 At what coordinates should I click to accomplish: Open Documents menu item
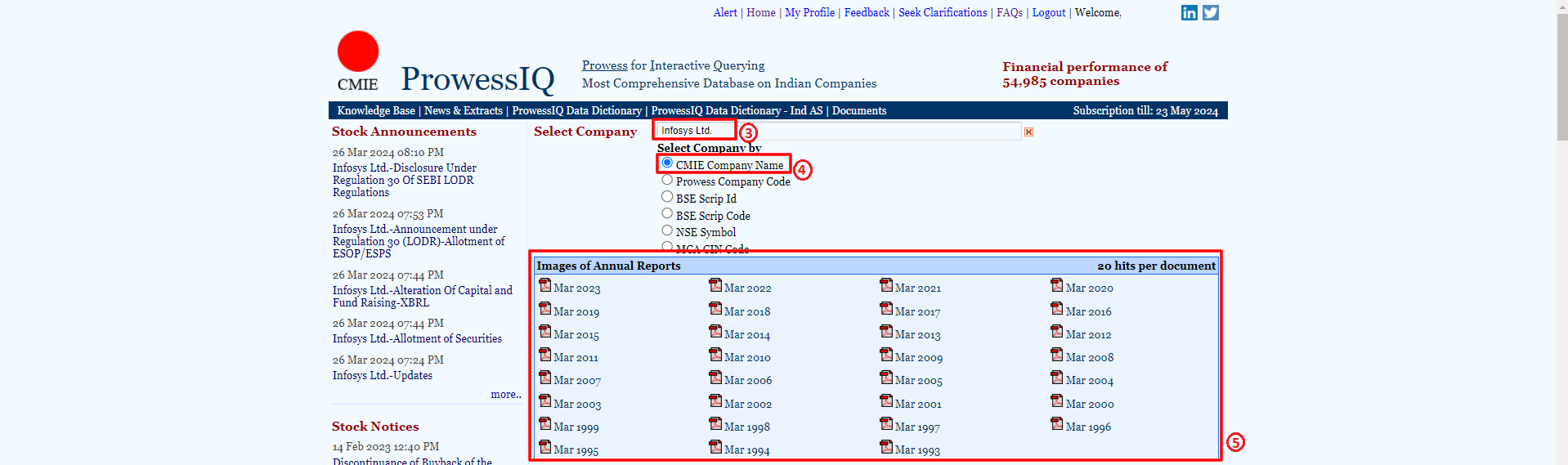[859, 110]
